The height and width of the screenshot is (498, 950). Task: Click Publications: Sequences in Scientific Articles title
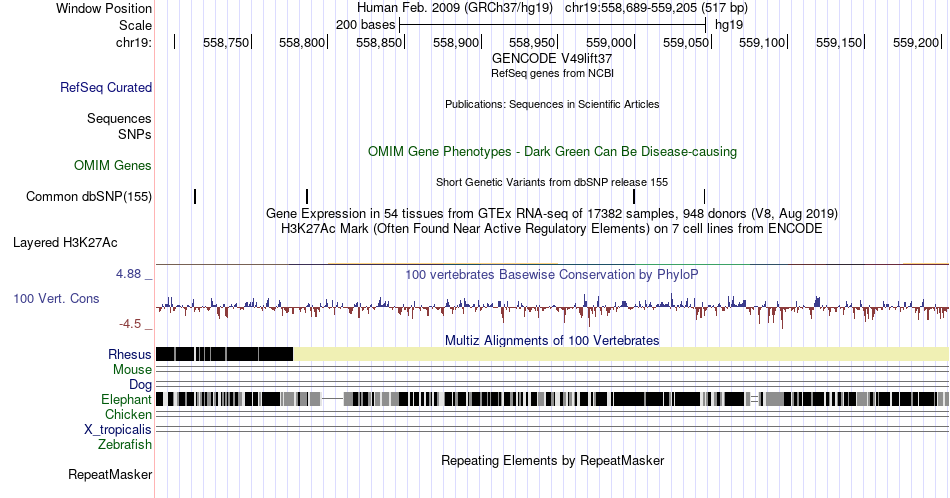(552, 104)
